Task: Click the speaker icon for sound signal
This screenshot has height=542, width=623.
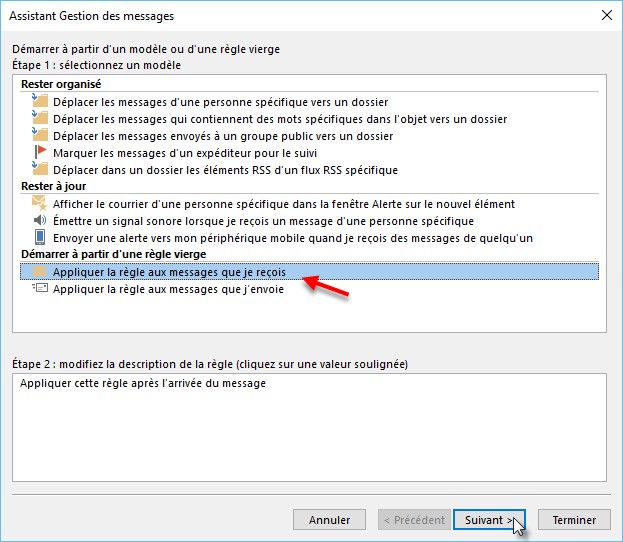Action: (x=40, y=220)
